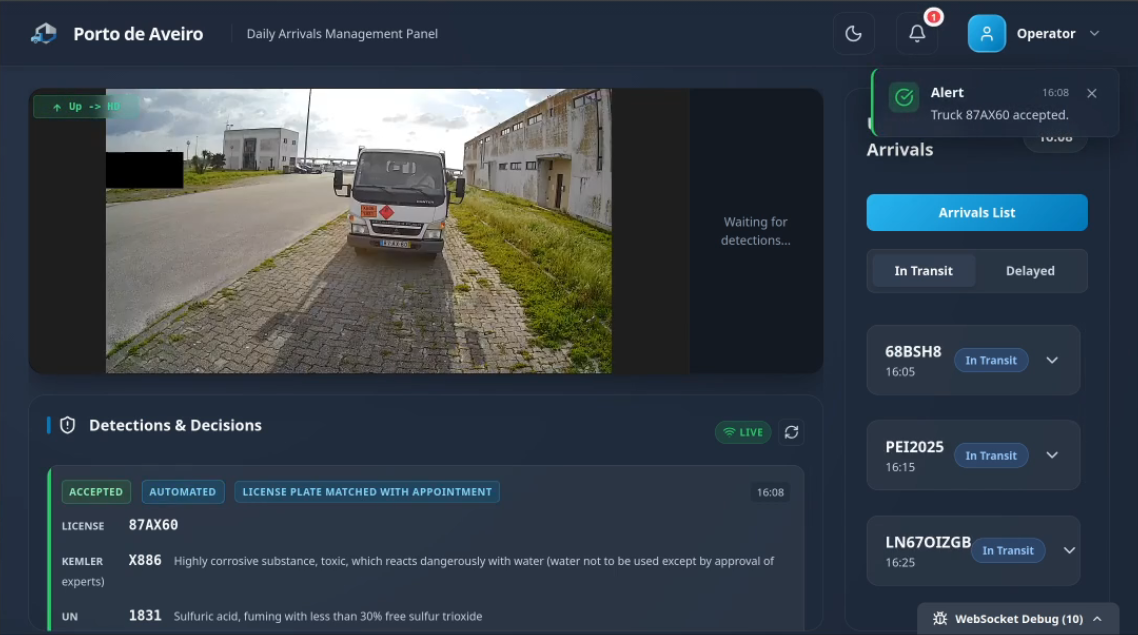Click the LN67OIZGB In Transit status pill

pyautogui.click(x=1008, y=550)
